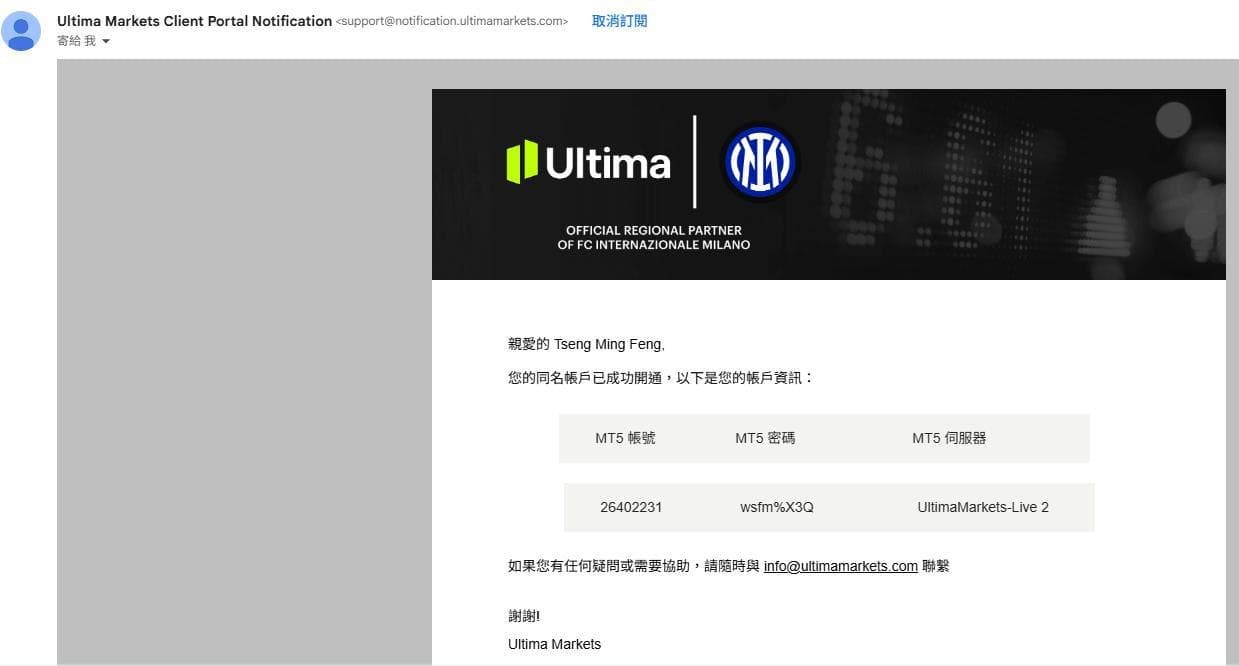The width and height of the screenshot is (1239, 666).
Task: Click the MT5 密碼 column header
Action: pyautogui.click(x=765, y=438)
